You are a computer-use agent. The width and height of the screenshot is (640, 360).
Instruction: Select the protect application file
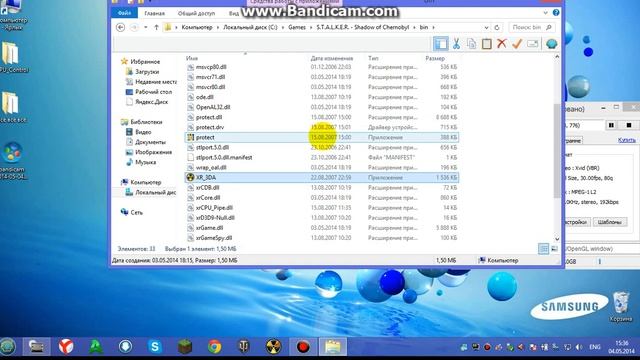(x=322, y=137)
